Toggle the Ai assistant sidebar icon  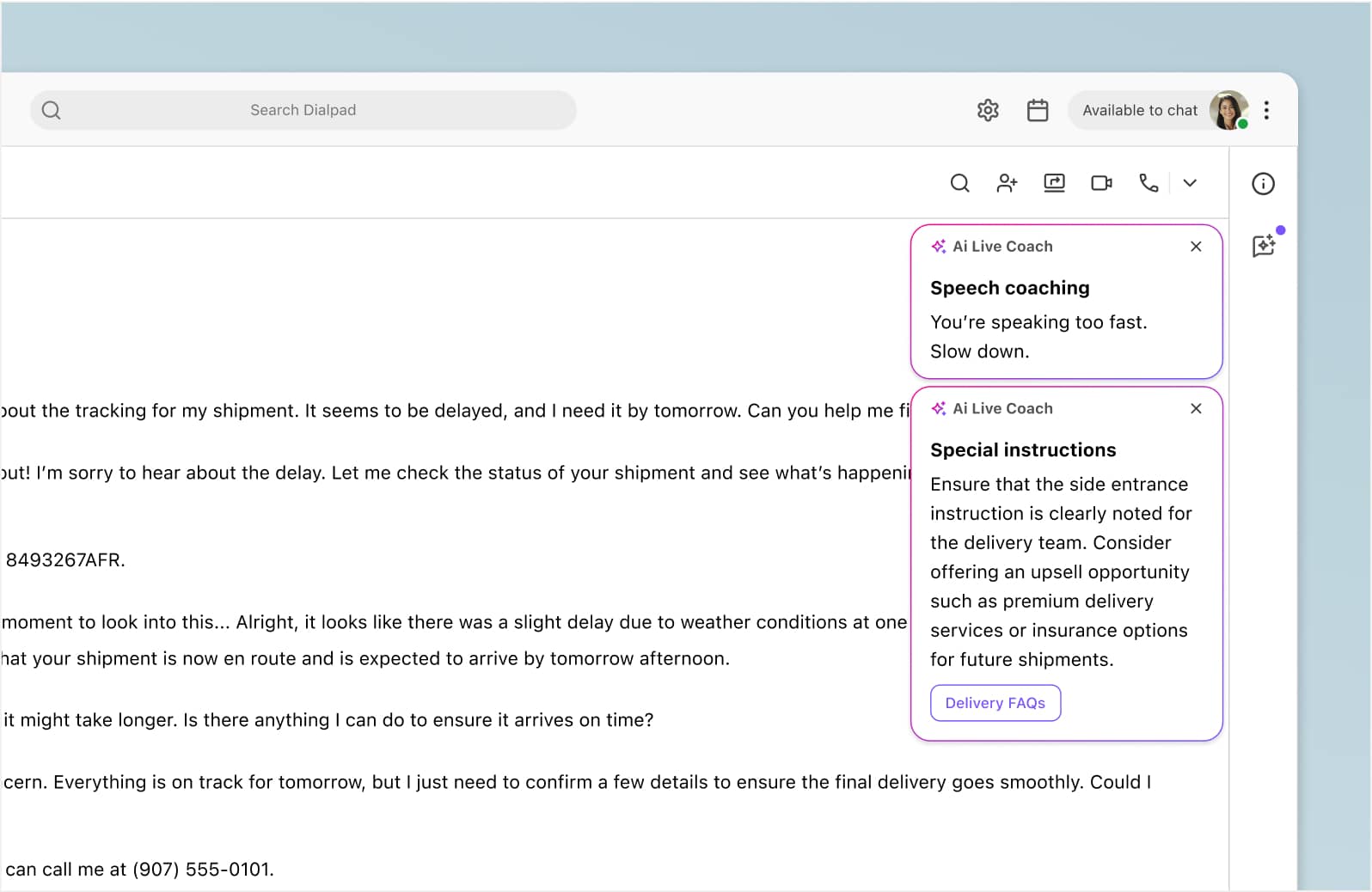pyautogui.click(x=1264, y=247)
